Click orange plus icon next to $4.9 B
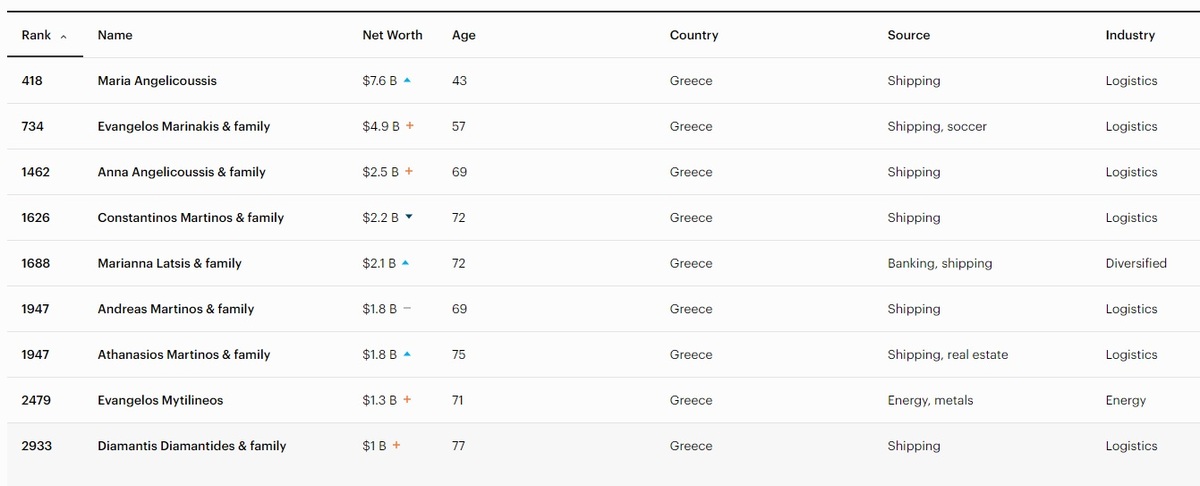The height and width of the screenshot is (486, 1200). pyautogui.click(x=409, y=126)
